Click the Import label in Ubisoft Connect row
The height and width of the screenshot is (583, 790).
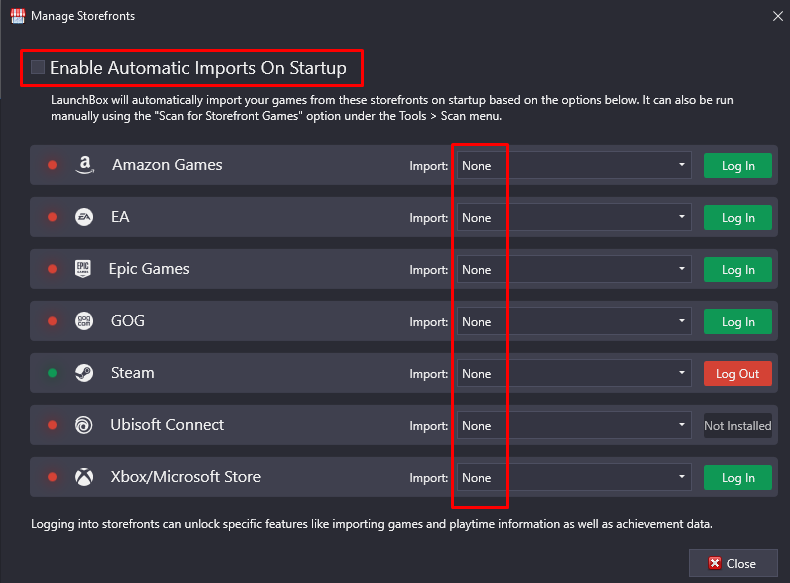[428, 426]
